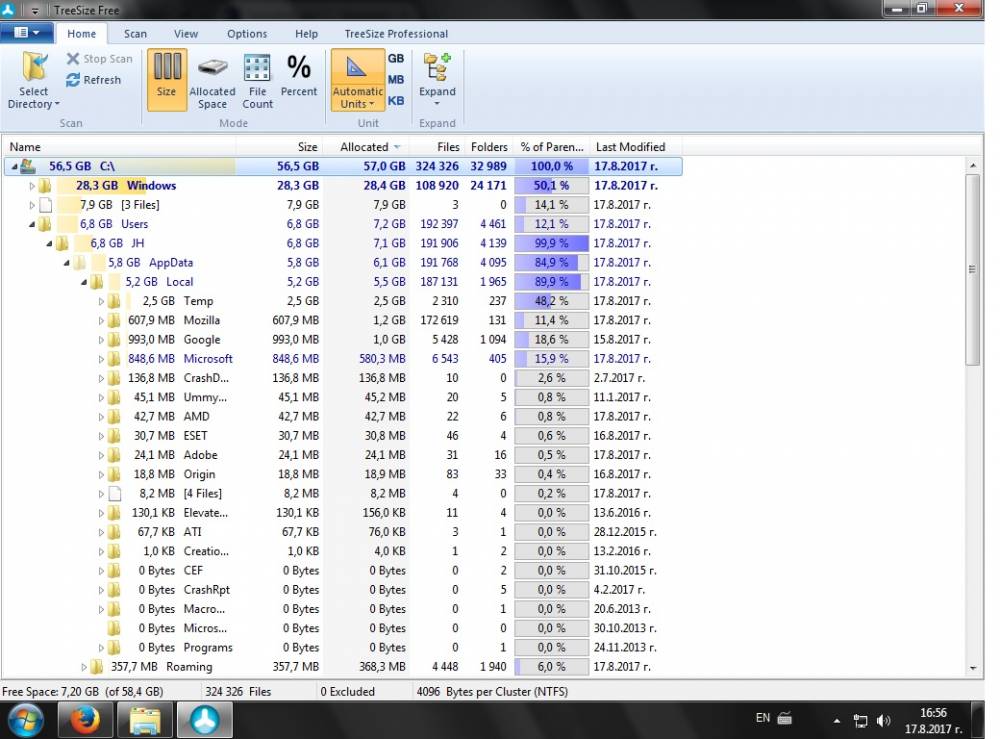Collapse the C:\ root node
The image size is (1000, 739).
pos(14,166)
